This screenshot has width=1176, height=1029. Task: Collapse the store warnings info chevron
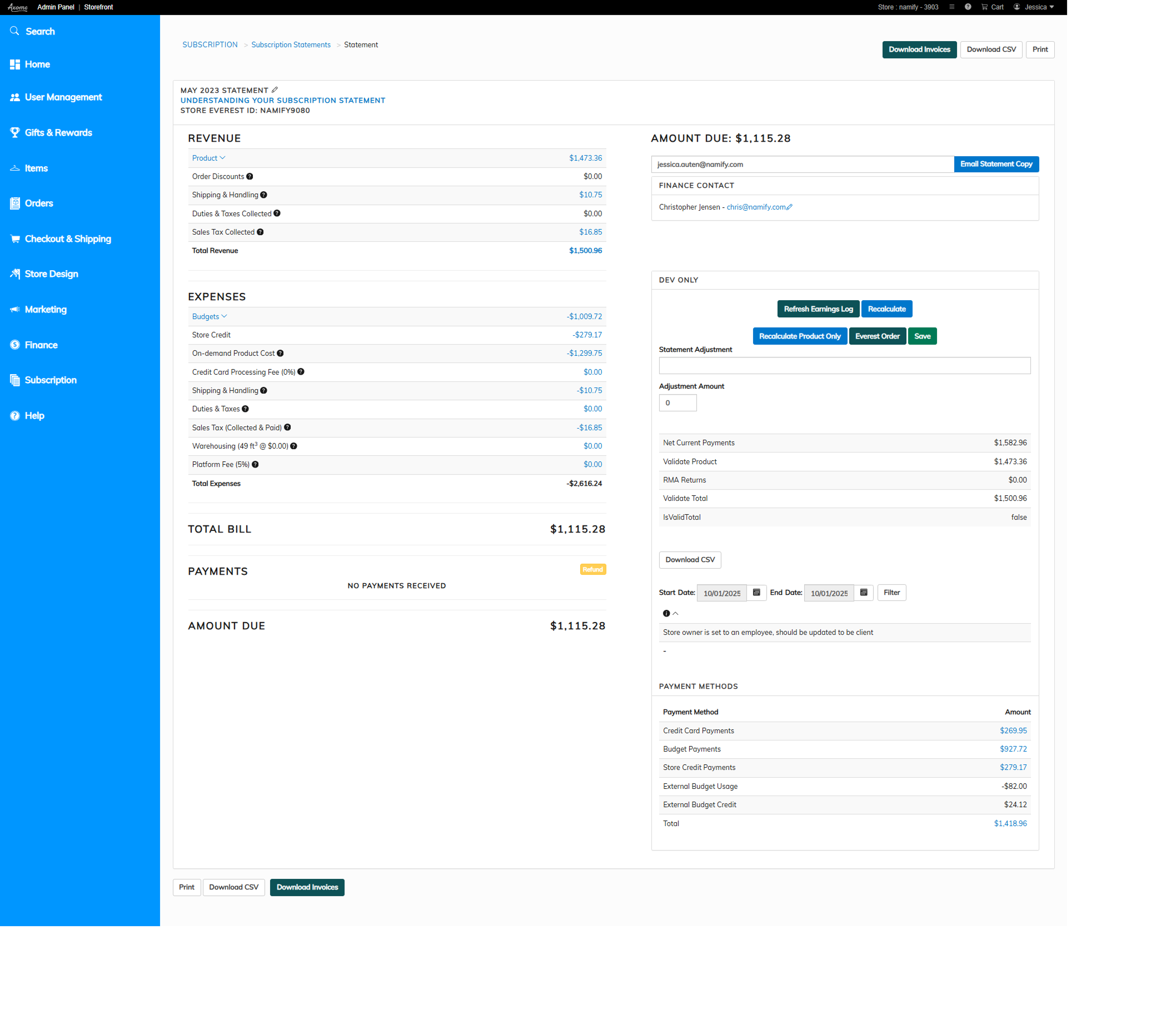coord(675,614)
